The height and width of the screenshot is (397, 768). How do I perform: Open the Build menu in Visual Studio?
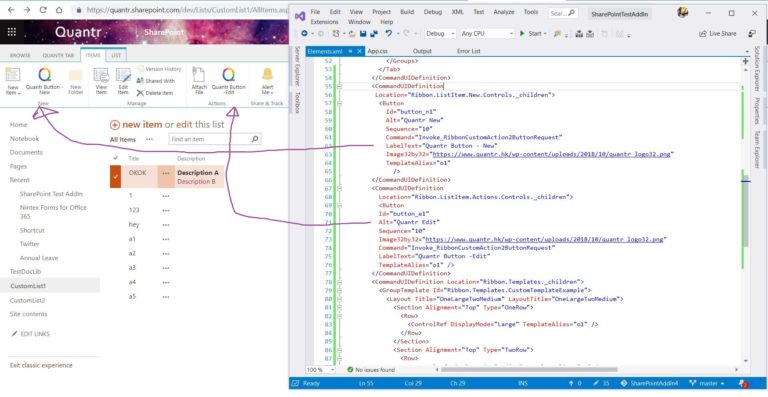tap(407, 12)
